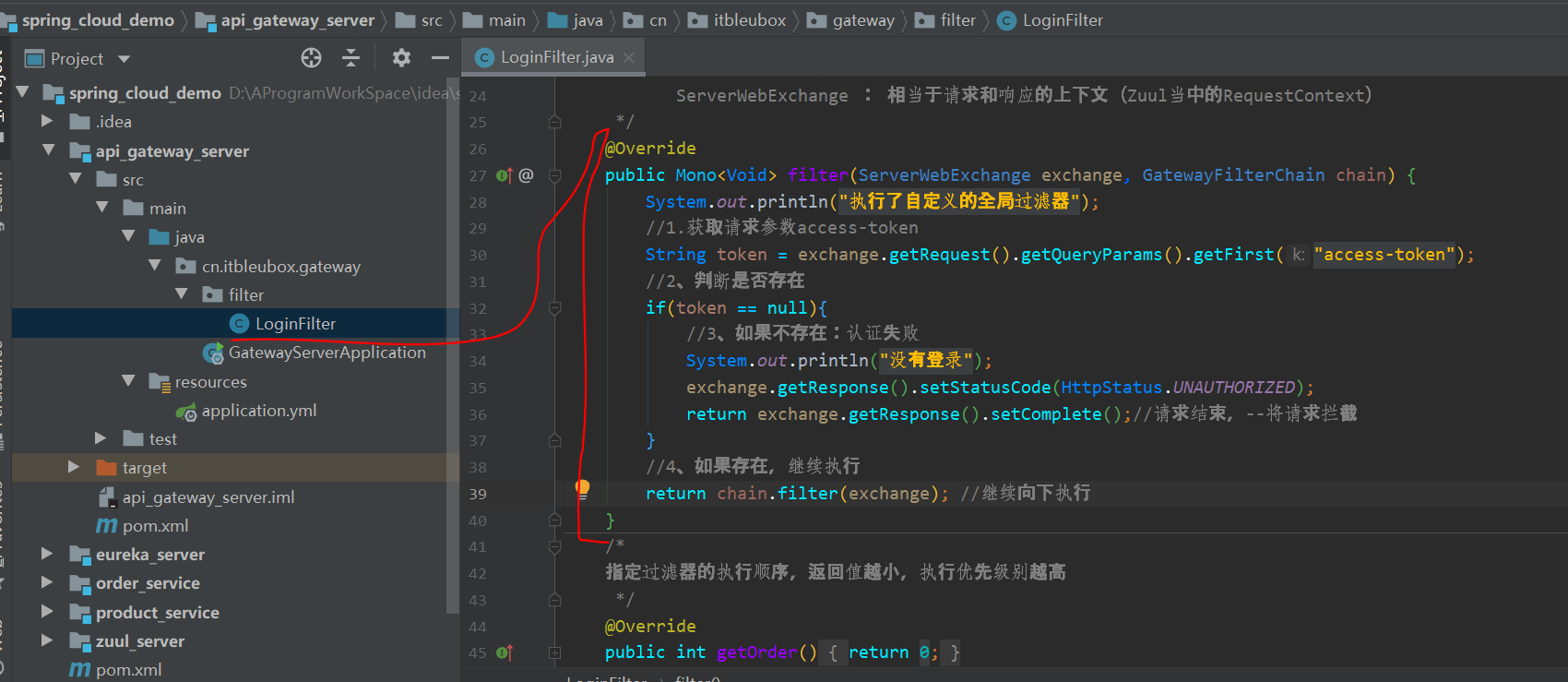Click HttpStatus.UNAUTHORIZED constant in code
The width and height of the screenshot is (1568, 682).
tap(1178, 388)
